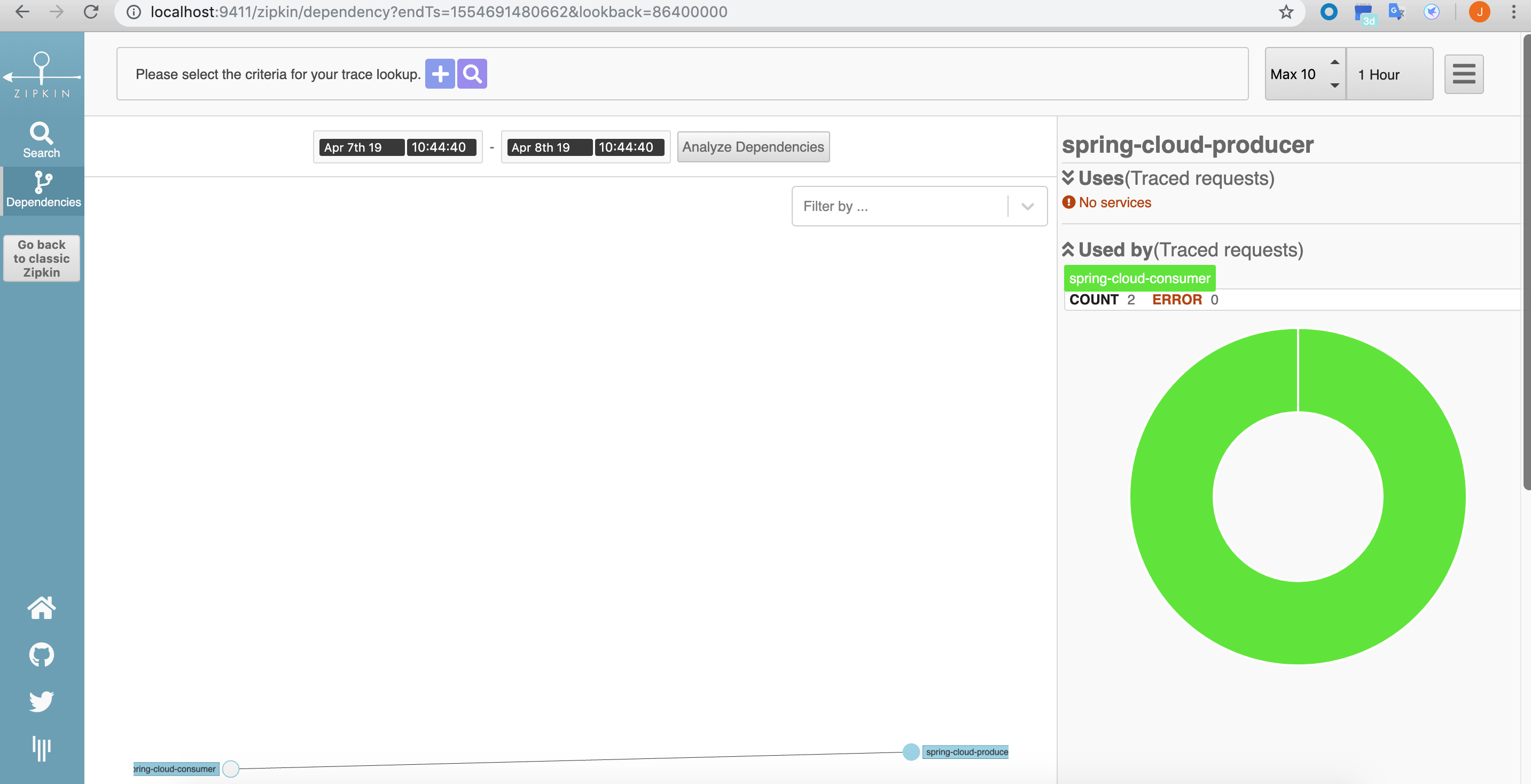This screenshot has height=784, width=1531.
Task: Click the spring-cloud-producer graph node label
Action: tap(966, 752)
